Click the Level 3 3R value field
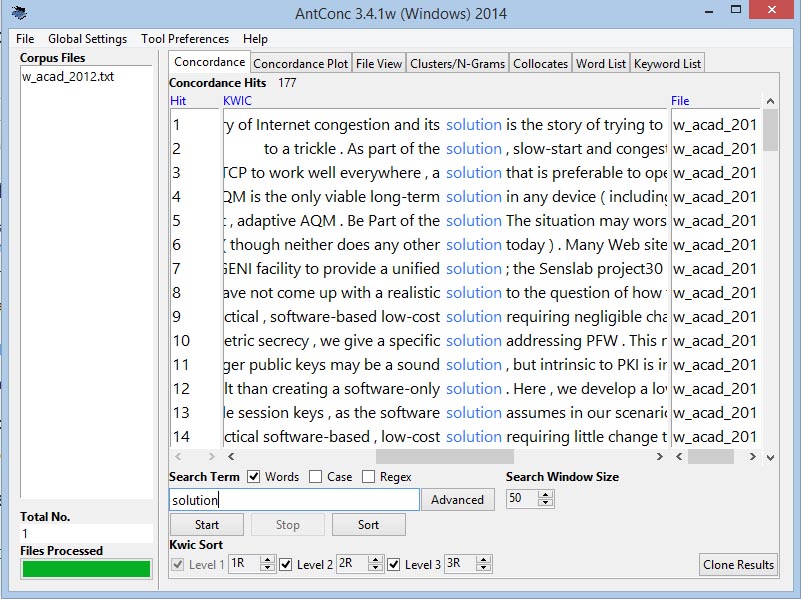This screenshot has height=599, width=801. click(460, 563)
